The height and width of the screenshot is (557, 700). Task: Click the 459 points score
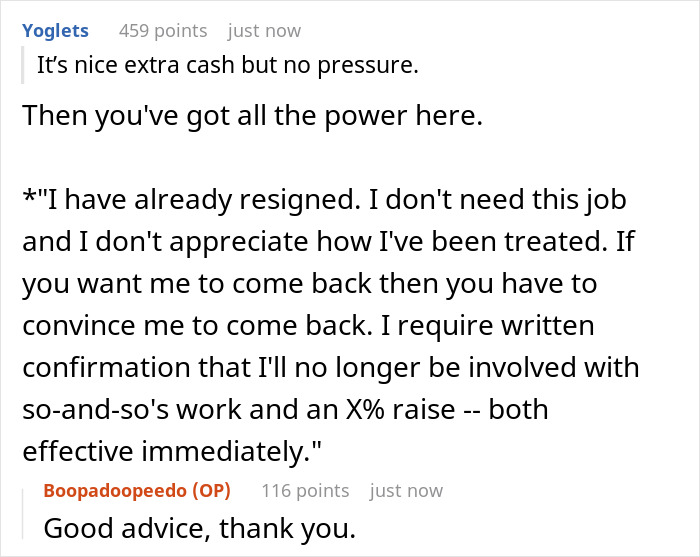163,31
